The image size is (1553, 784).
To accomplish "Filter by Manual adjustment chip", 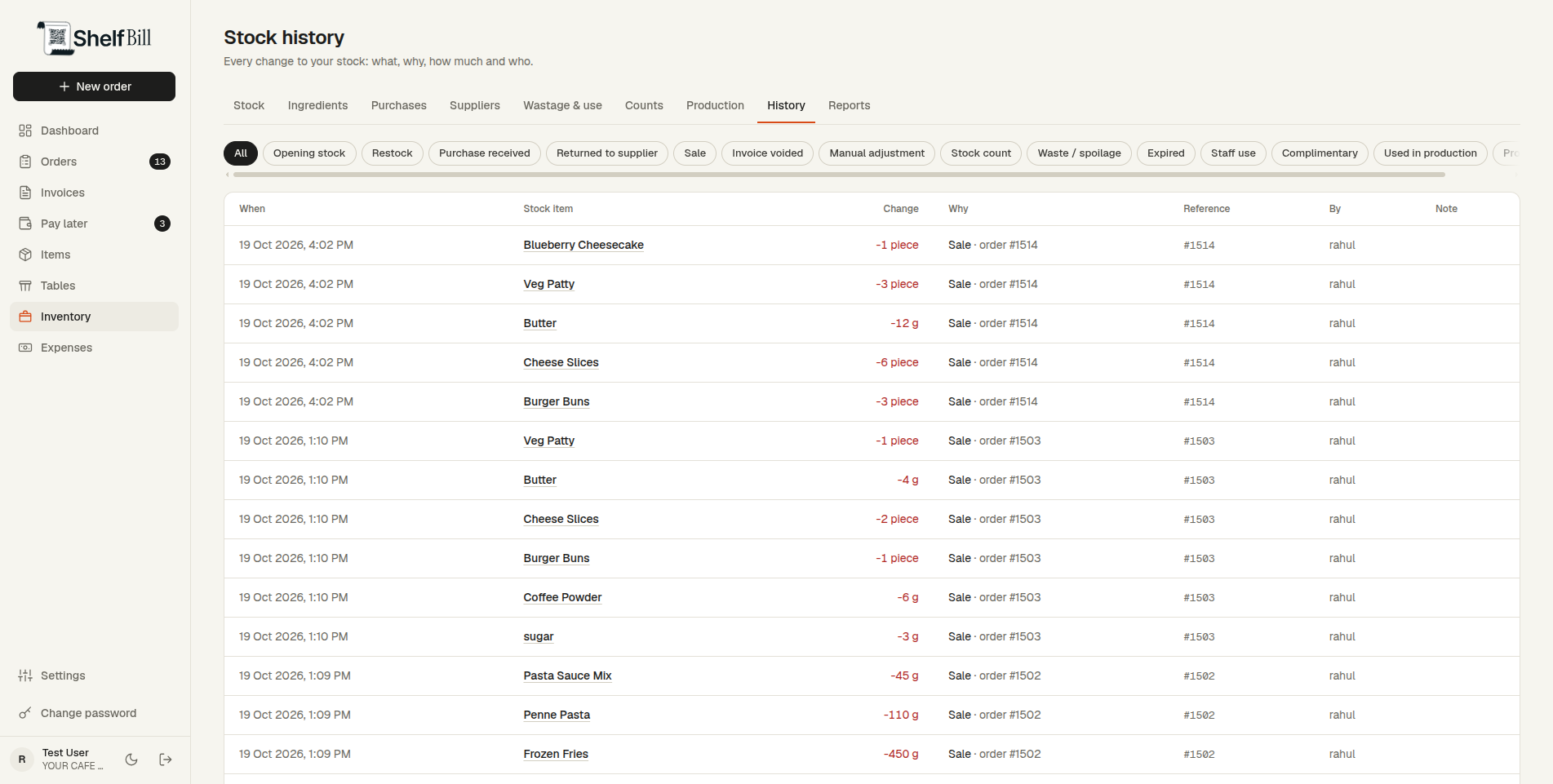I will pos(877,153).
